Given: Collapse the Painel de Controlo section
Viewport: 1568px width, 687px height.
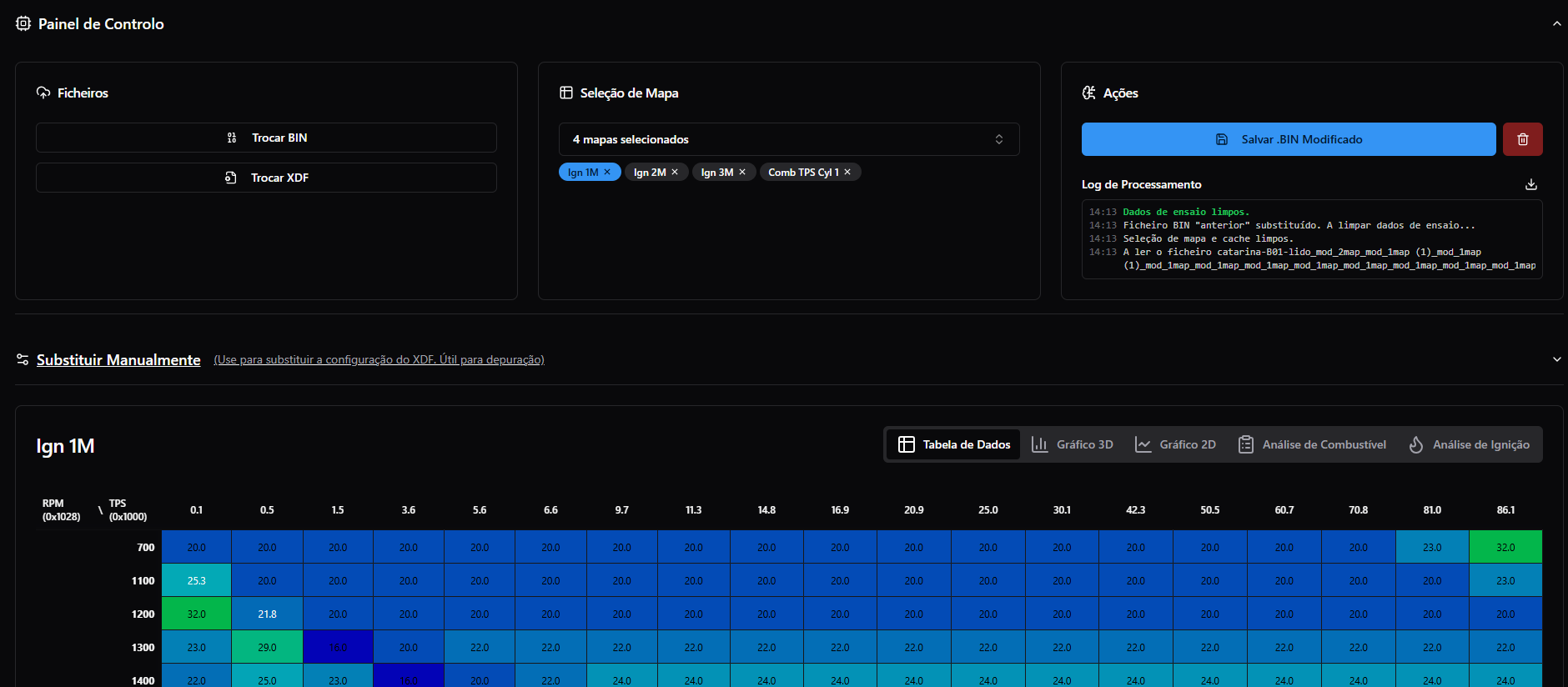Looking at the screenshot, I should (x=1556, y=24).
